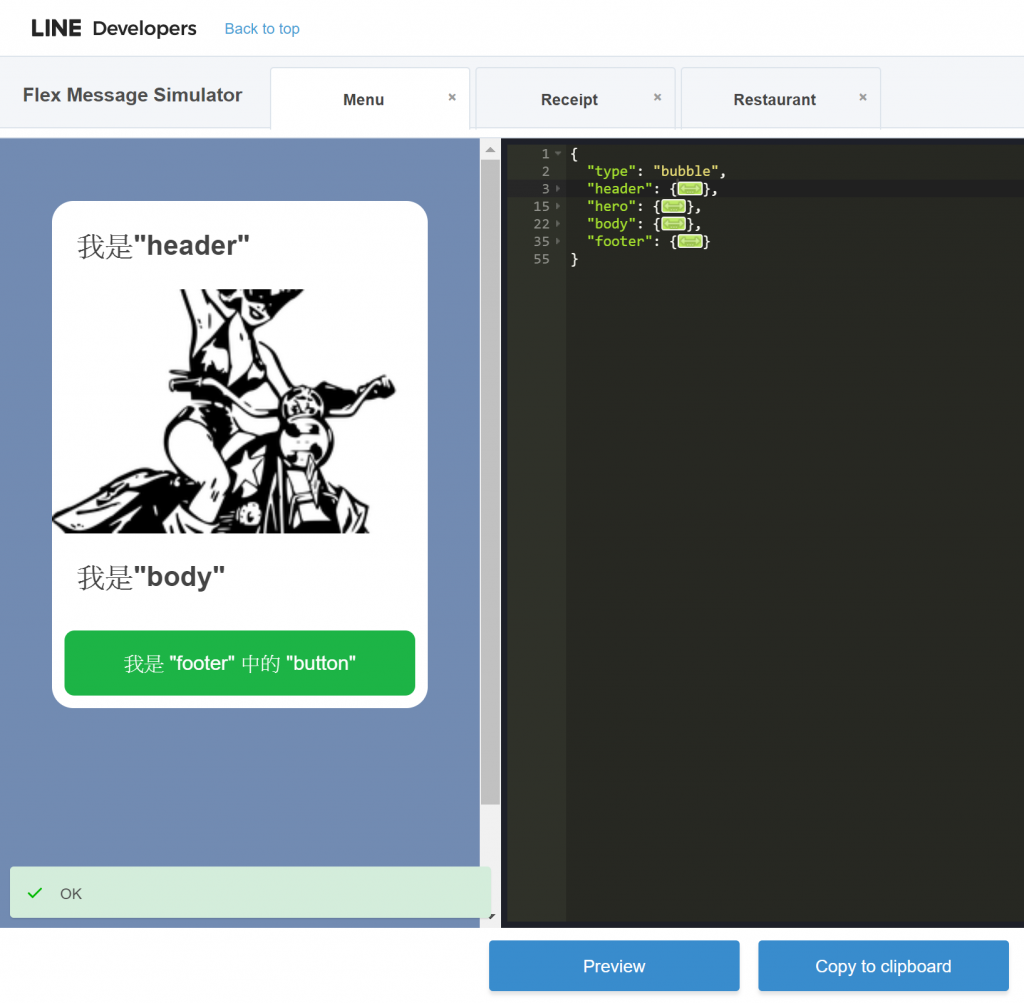The height and width of the screenshot is (1003, 1024).
Task: Click the "body" key in JSON editor
Action: pyautogui.click(x=611, y=224)
